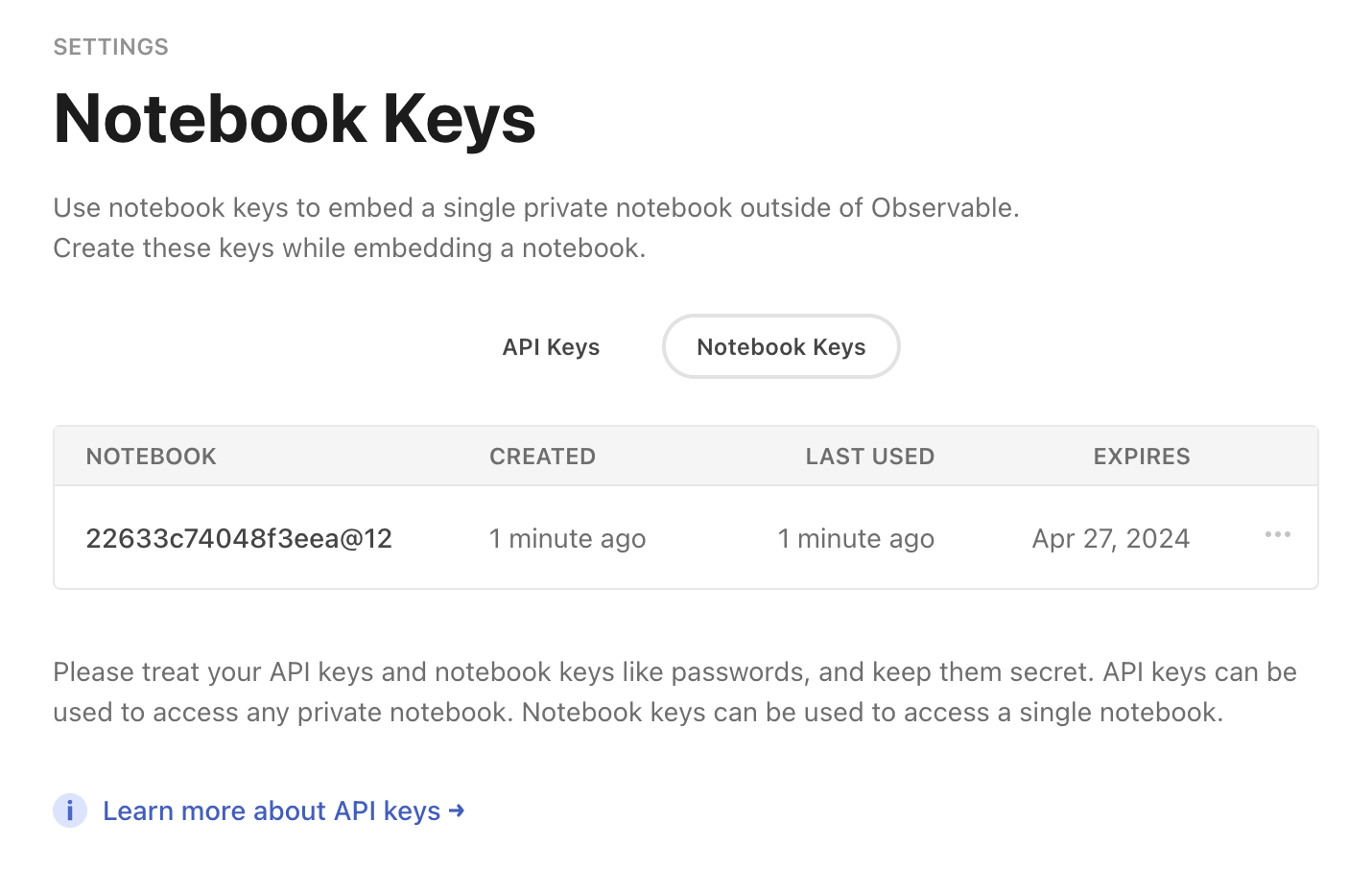The width and height of the screenshot is (1372, 892).
Task: Click the blue info icon near the bottom
Action: pos(70,810)
